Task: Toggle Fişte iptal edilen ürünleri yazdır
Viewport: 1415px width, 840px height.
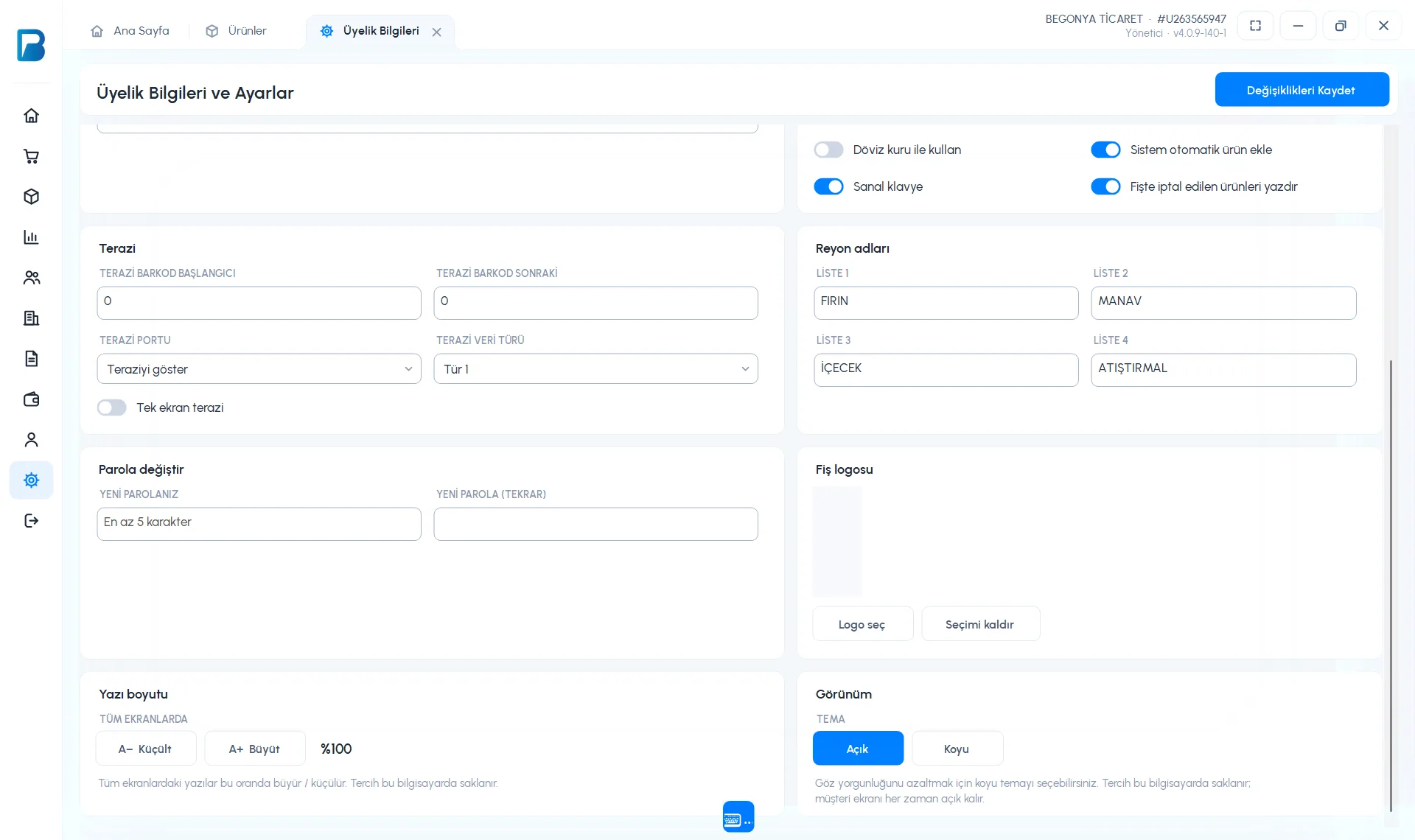Action: coord(1105,186)
